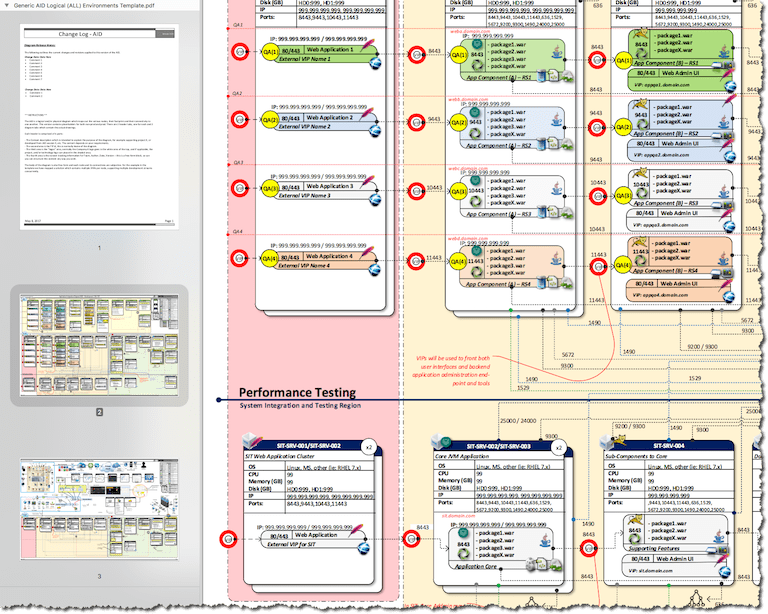This screenshot has width=768, height=614.
Task: Click Tomcat cat icon in App Component (B) – RS1
Action: coord(641,35)
